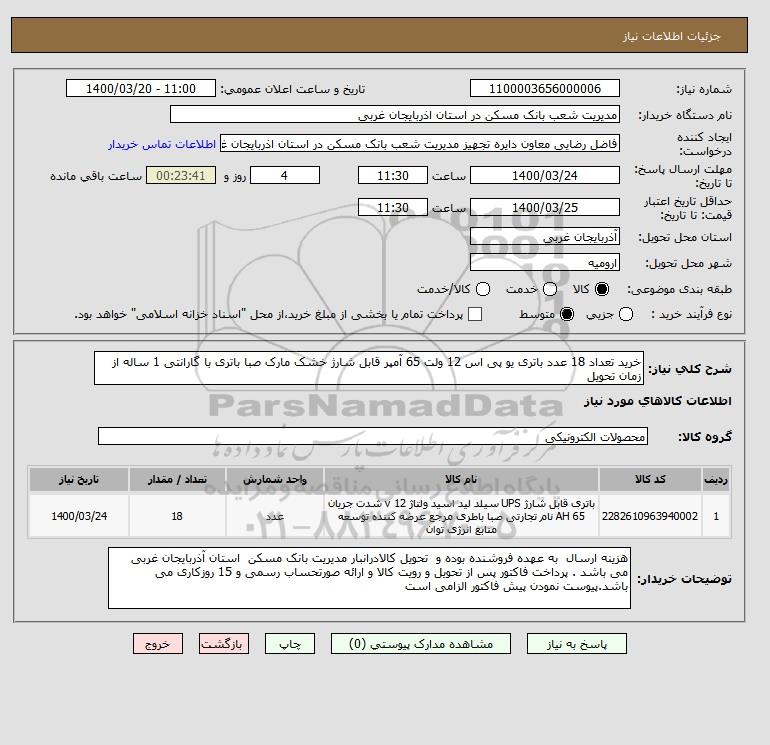Click the delivery city ارومیه field
The height and width of the screenshot is (745, 770).
545,263
